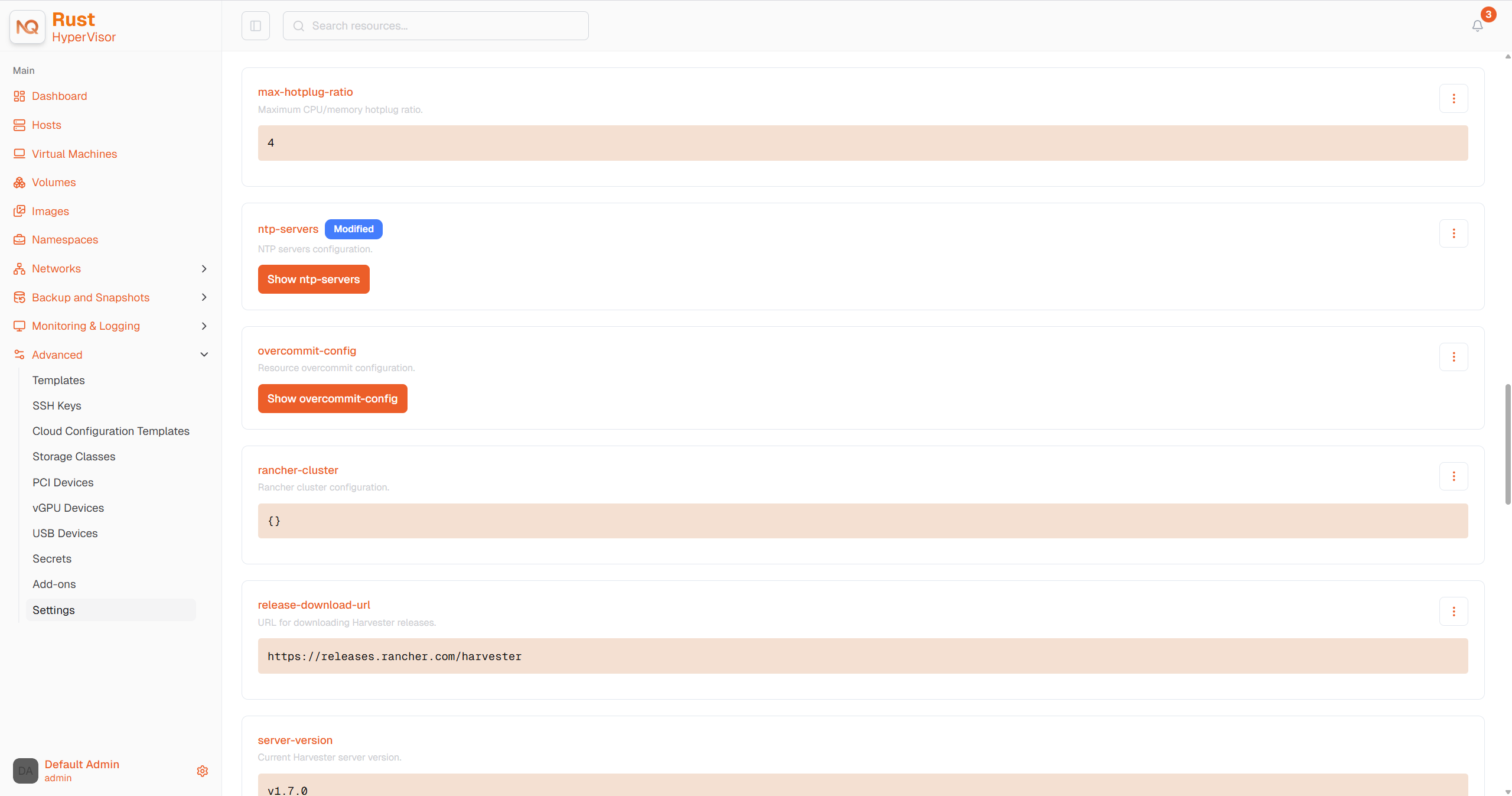The height and width of the screenshot is (796, 1512).
Task: Expand Monitoring & Logging chevron
Action: coord(204,326)
